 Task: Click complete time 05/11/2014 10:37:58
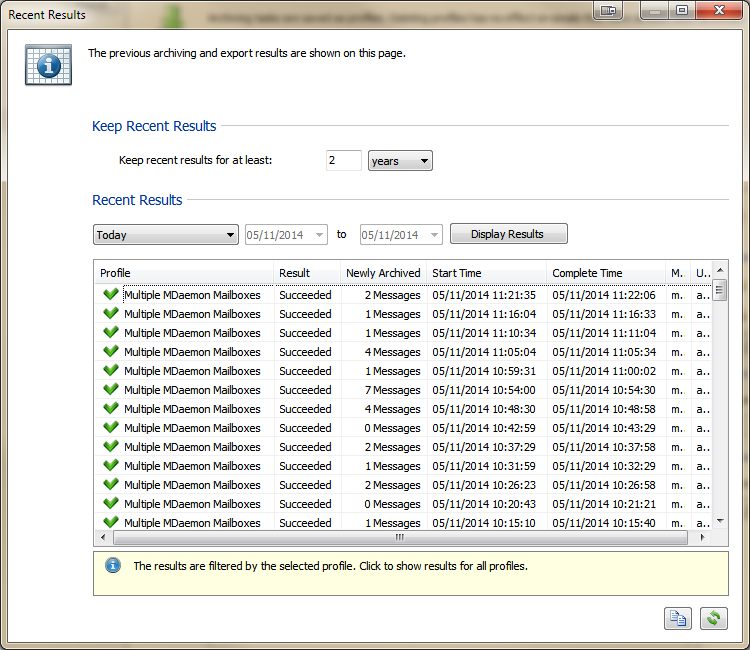click(x=604, y=447)
